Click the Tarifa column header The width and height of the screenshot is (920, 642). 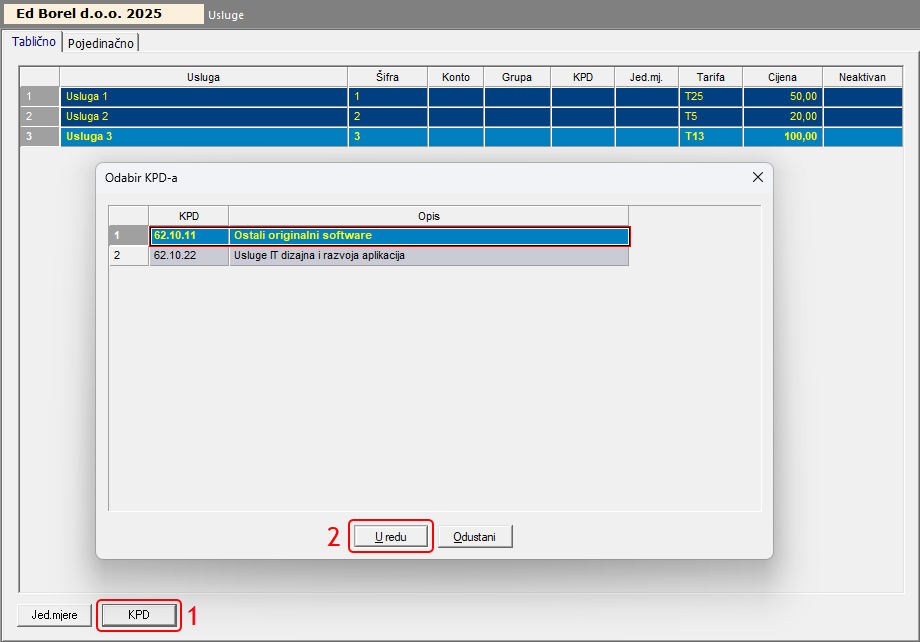(710, 77)
